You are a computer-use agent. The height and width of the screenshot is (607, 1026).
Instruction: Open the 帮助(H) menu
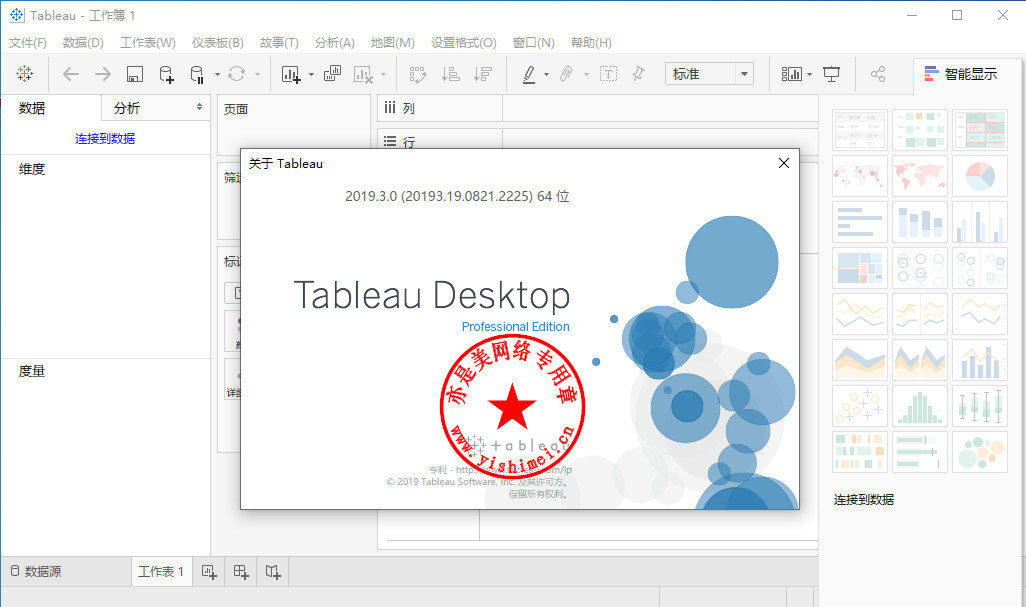click(x=592, y=43)
